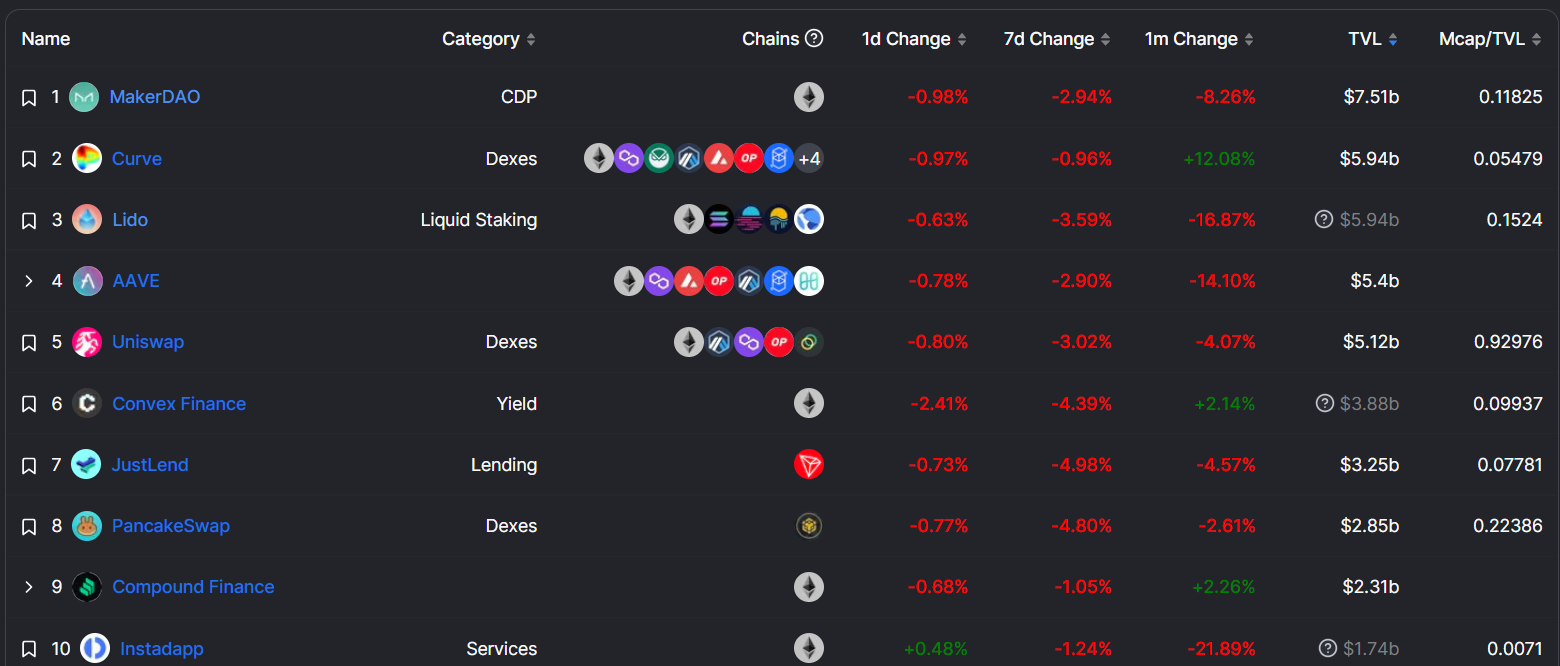Click the PancakeSwap bunny logo icon
The height and width of the screenshot is (666, 1560).
[x=87, y=526]
